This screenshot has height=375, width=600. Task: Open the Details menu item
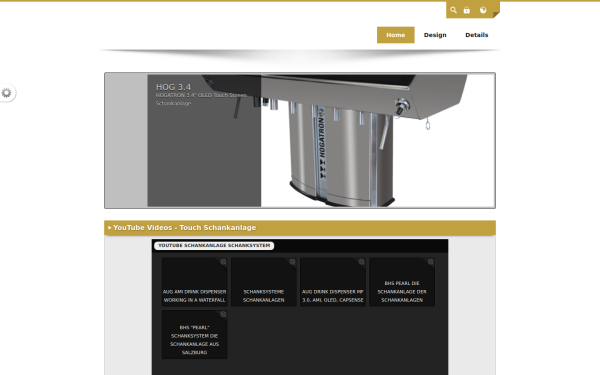[477, 35]
